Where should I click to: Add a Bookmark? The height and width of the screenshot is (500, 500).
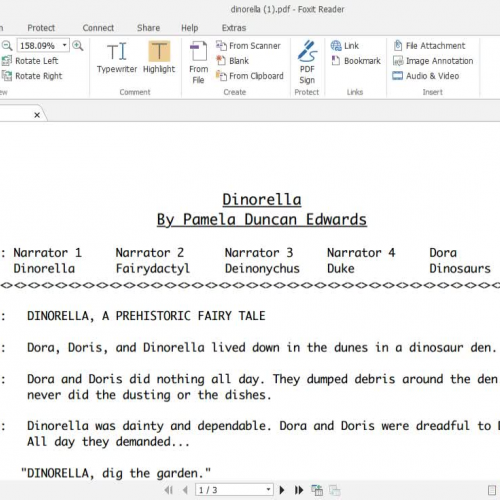(356, 61)
